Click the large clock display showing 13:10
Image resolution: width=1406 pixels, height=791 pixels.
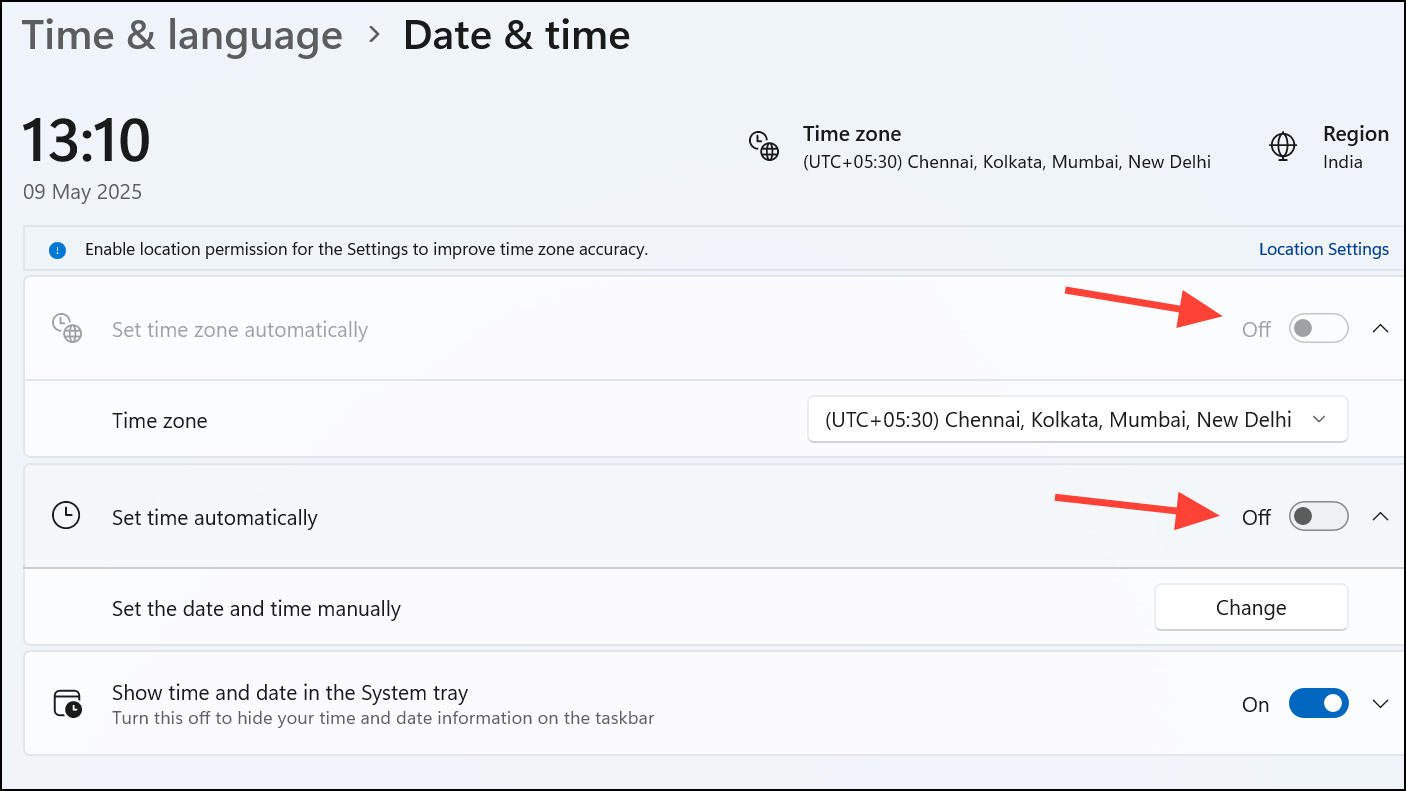click(86, 141)
